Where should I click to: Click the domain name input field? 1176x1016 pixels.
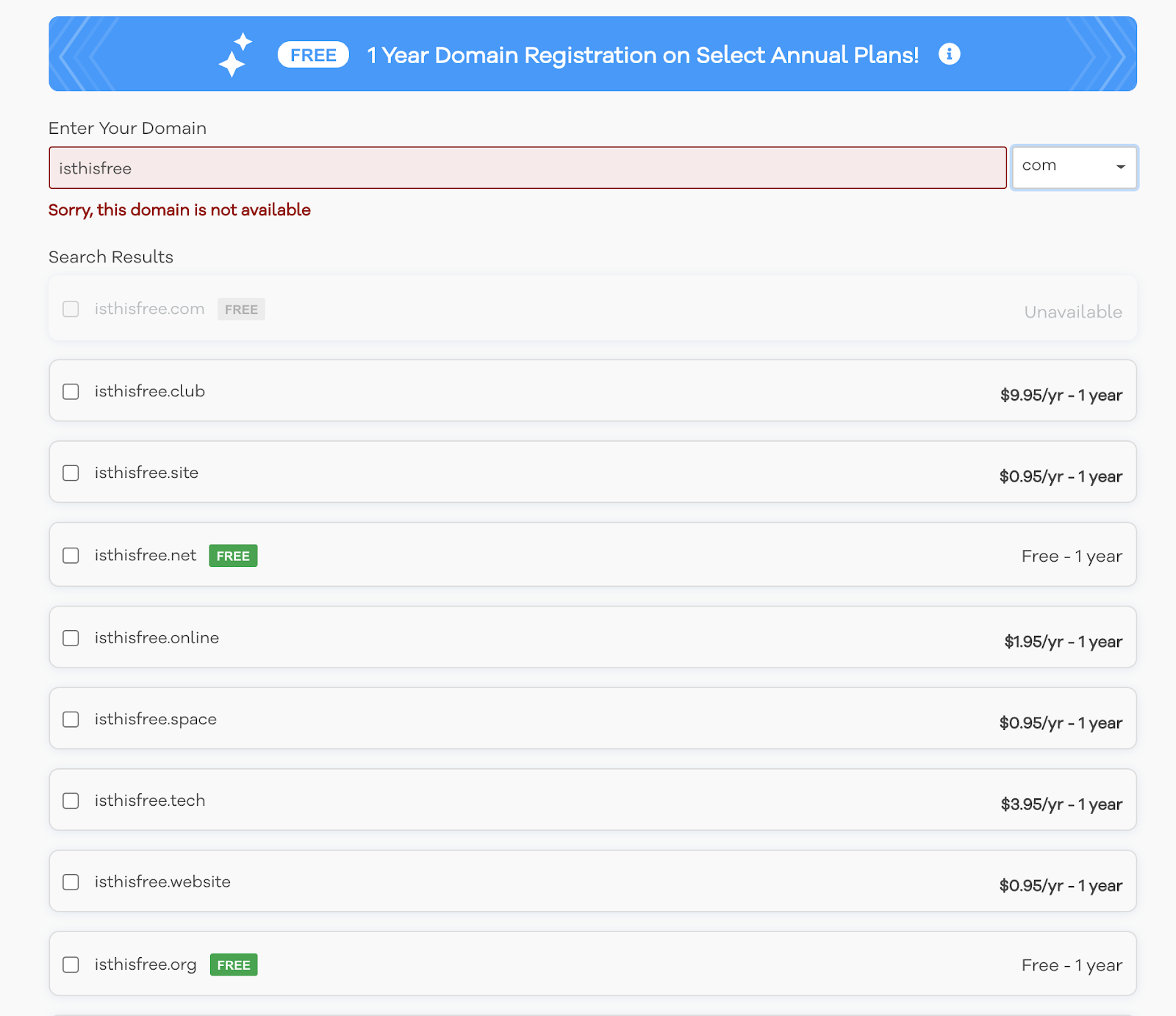(528, 168)
